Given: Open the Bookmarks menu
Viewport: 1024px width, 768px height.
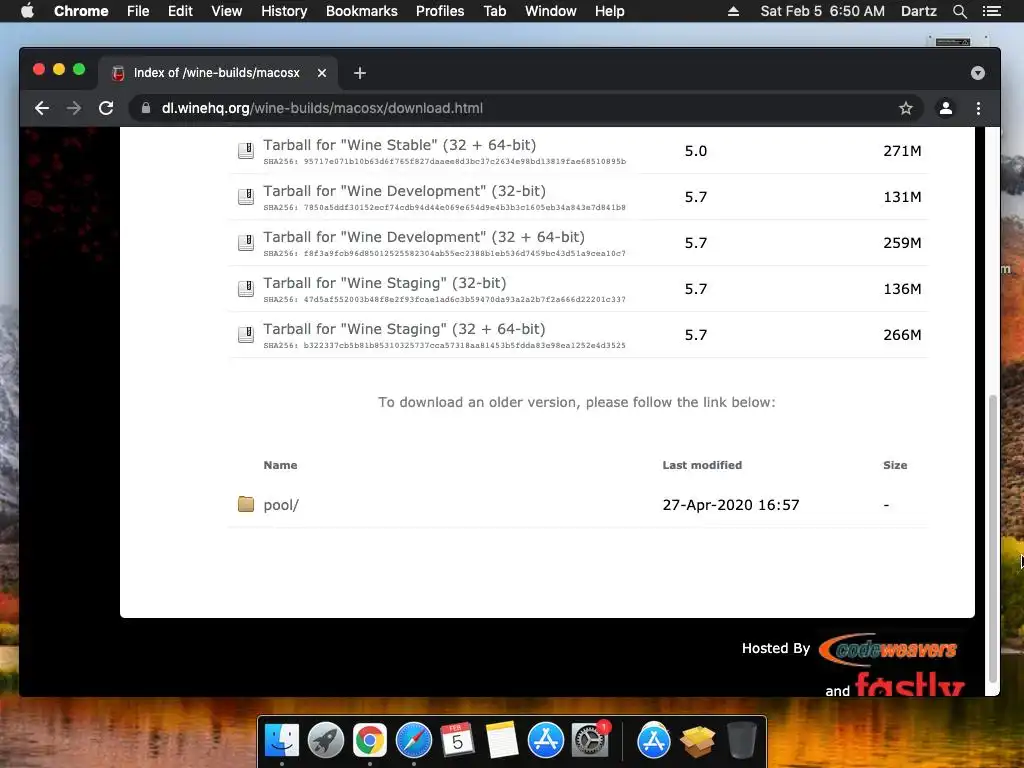Looking at the screenshot, I should pos(362,11).
